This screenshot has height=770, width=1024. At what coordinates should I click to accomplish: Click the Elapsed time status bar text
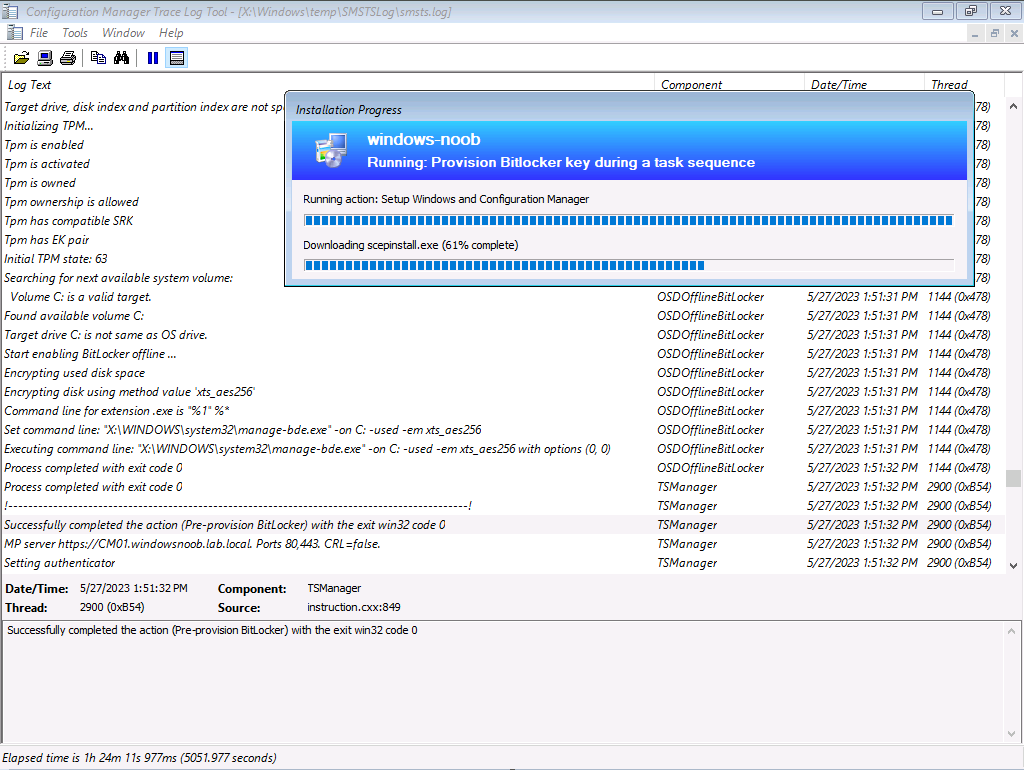(x=139, y=758)
